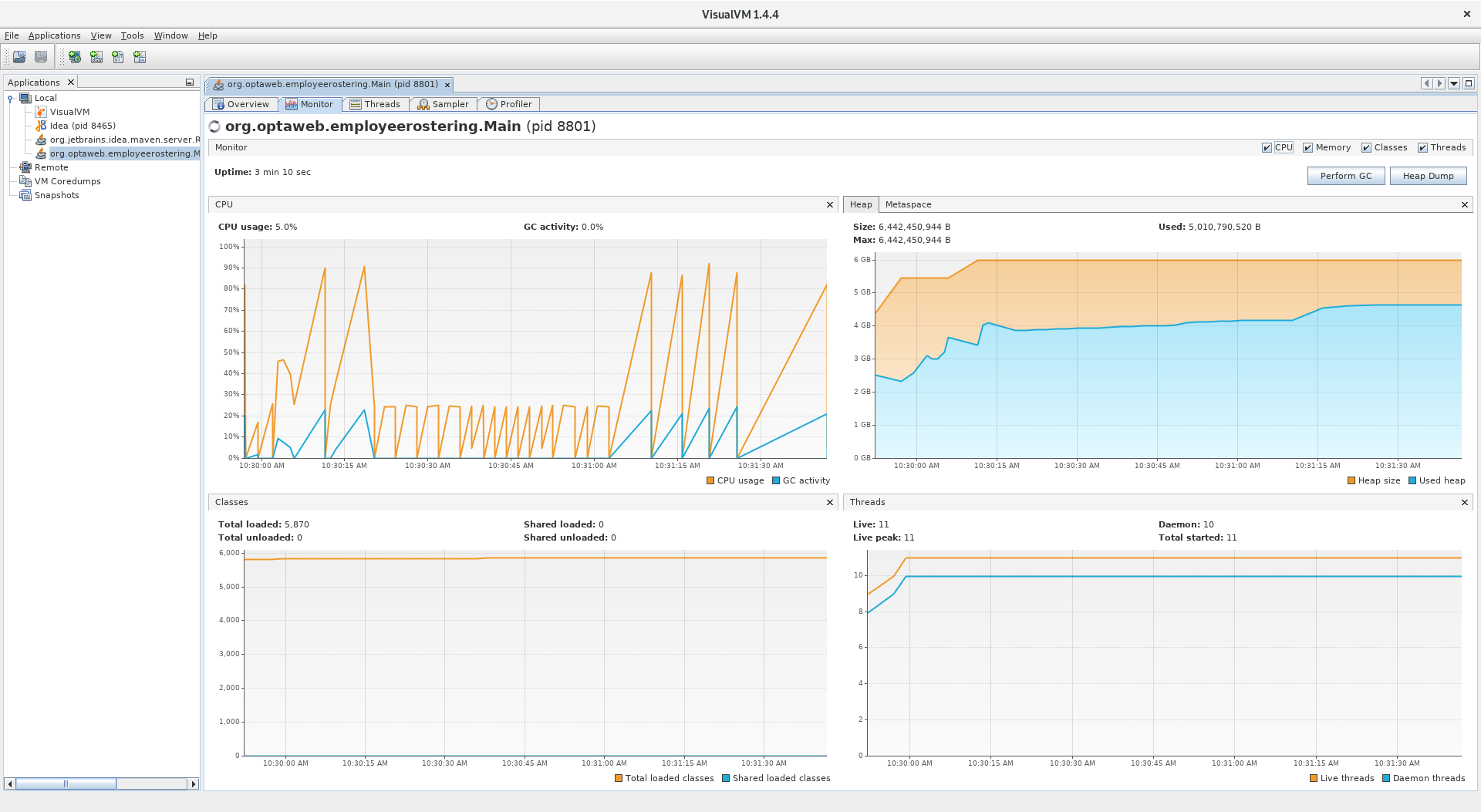Close the CPU chart panel
This screenshot has width=1481, height=812.
pos(830,204)
